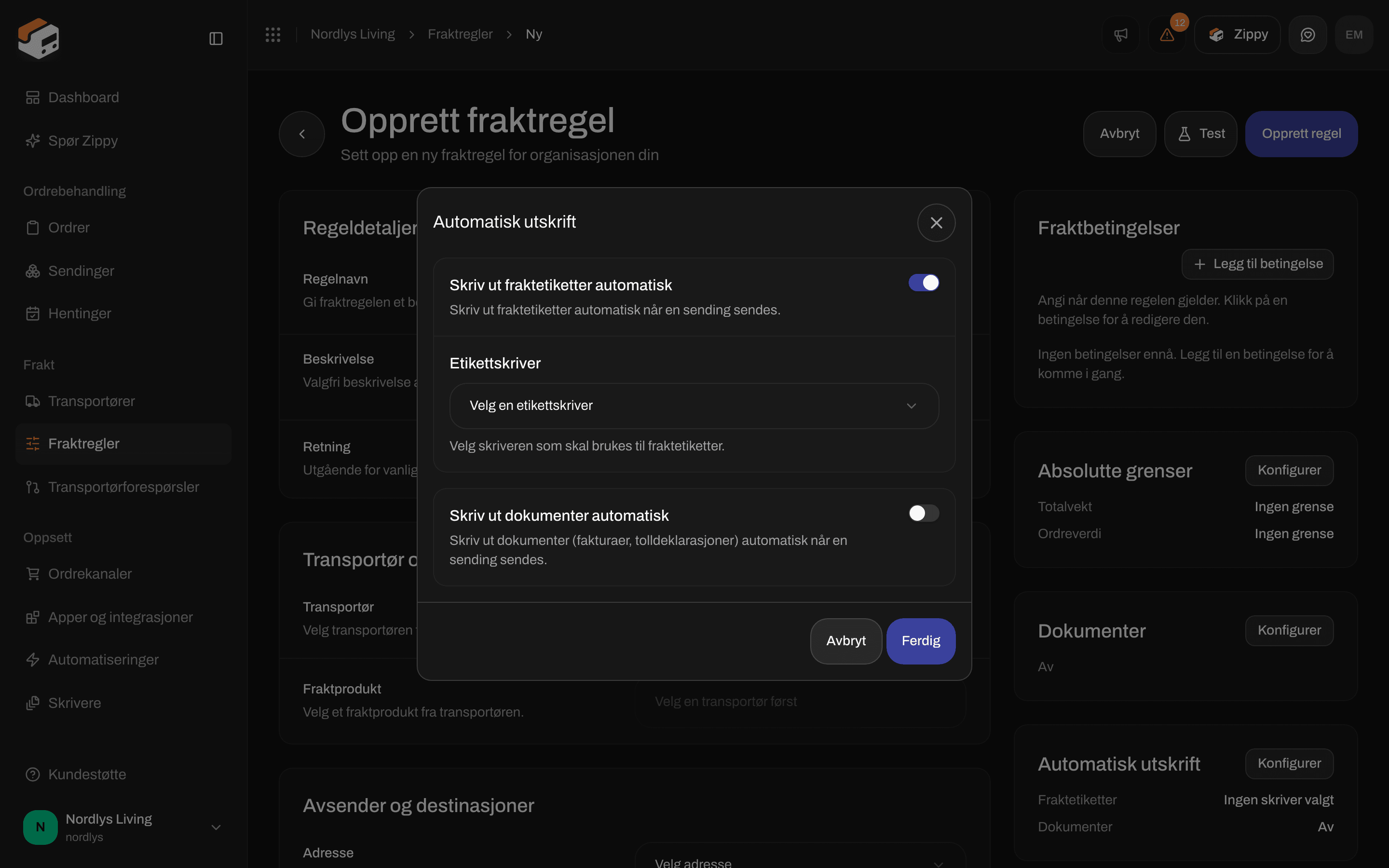The height and width of the screenshot is (868, 1389).
Task: Click the Transportører truck icon
Action: 33,401
